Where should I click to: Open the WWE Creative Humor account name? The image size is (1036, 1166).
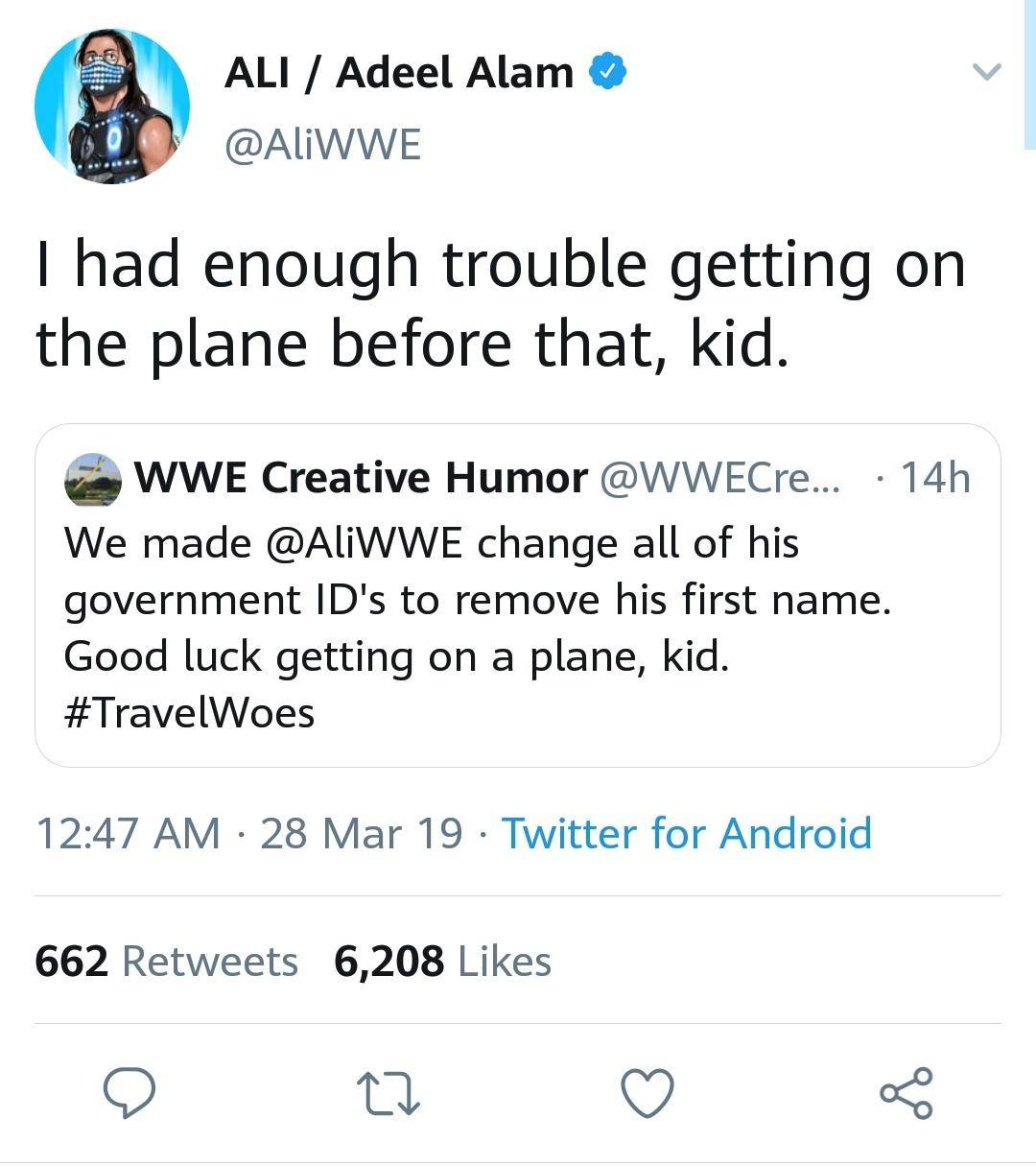(361, 478)
